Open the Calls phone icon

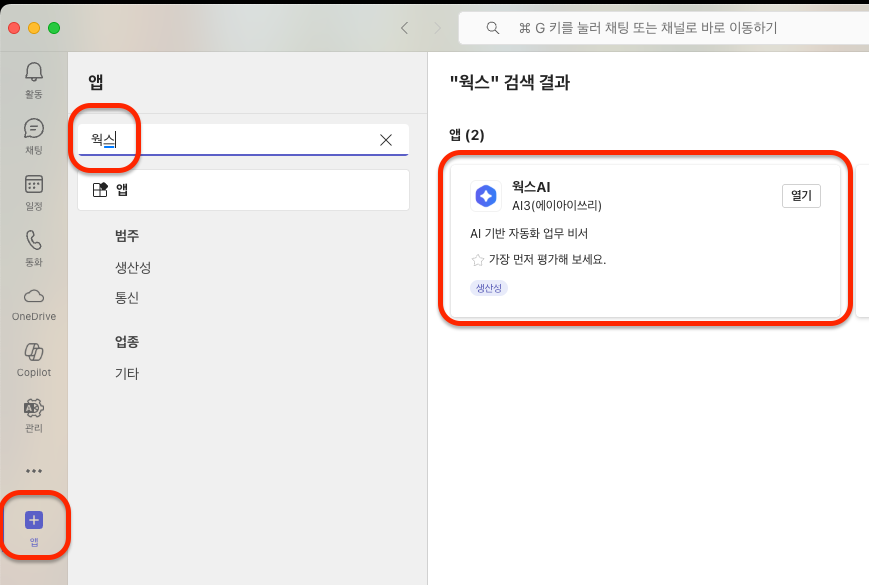[x=34, y=240]
